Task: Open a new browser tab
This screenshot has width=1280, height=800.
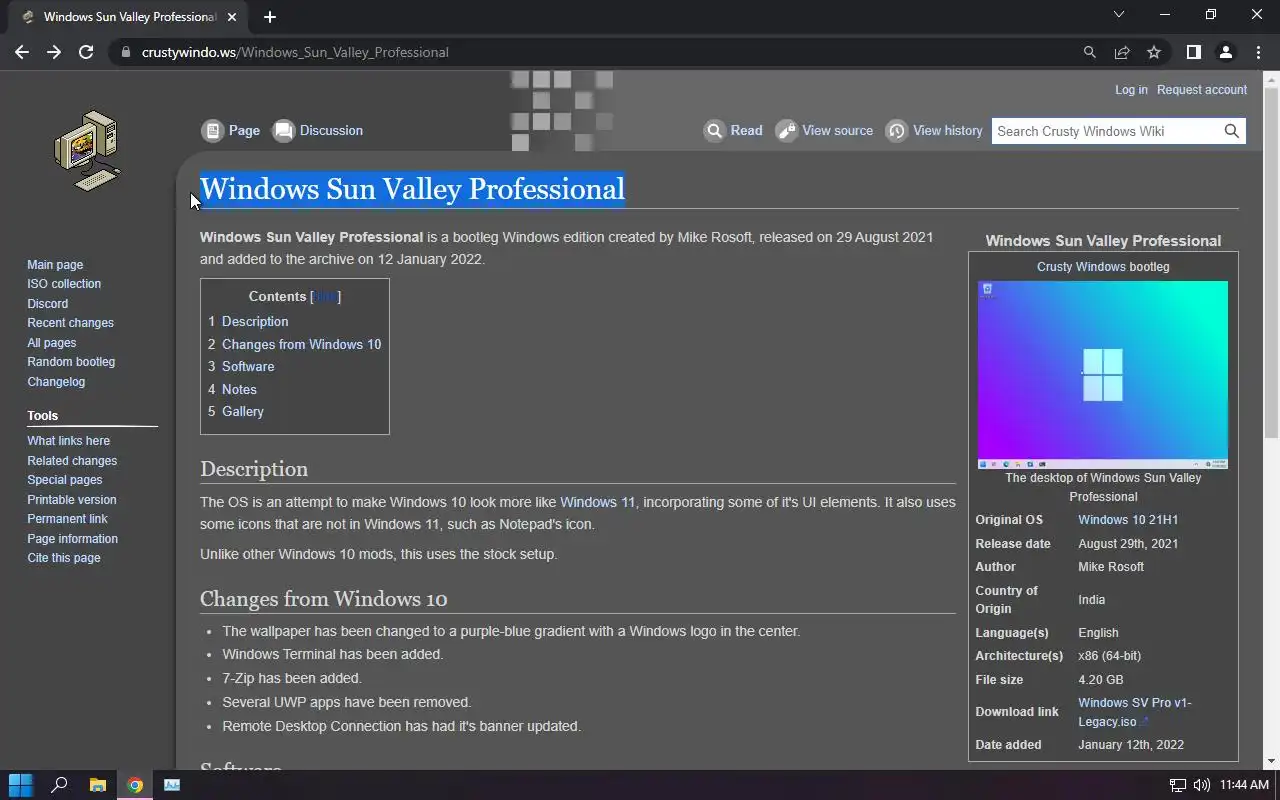Action: coord(270,16)
